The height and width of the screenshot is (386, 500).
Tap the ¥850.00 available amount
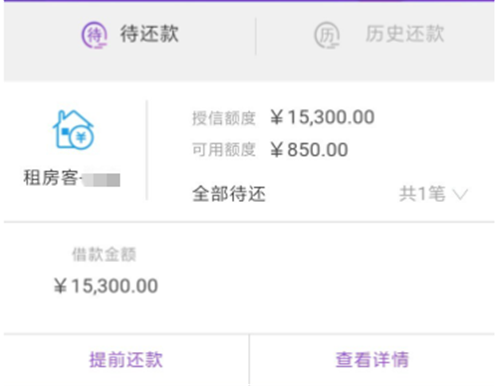tap(309, 149)
